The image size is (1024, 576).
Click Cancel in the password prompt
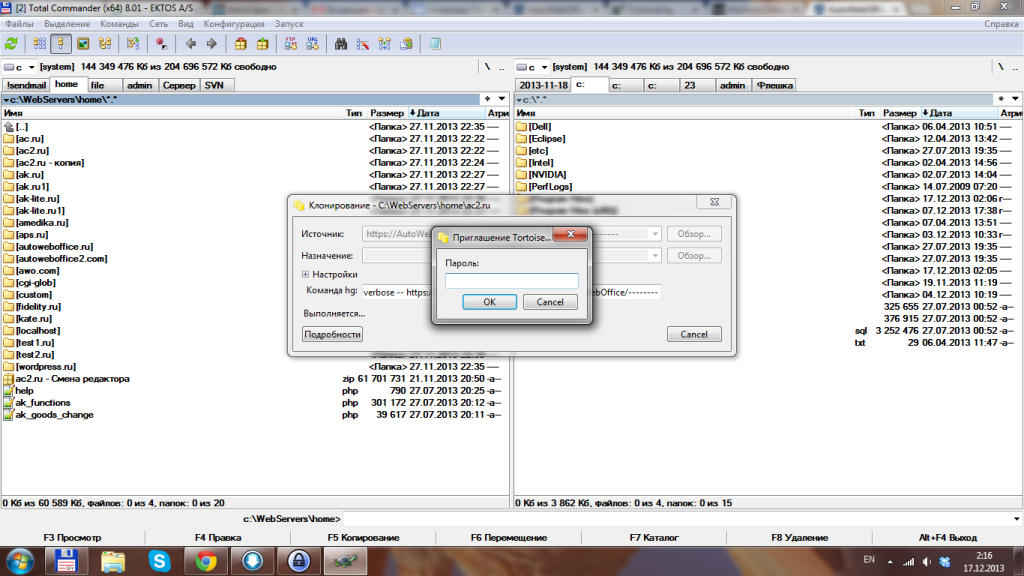pyautogui.click(x=550, y=302)
